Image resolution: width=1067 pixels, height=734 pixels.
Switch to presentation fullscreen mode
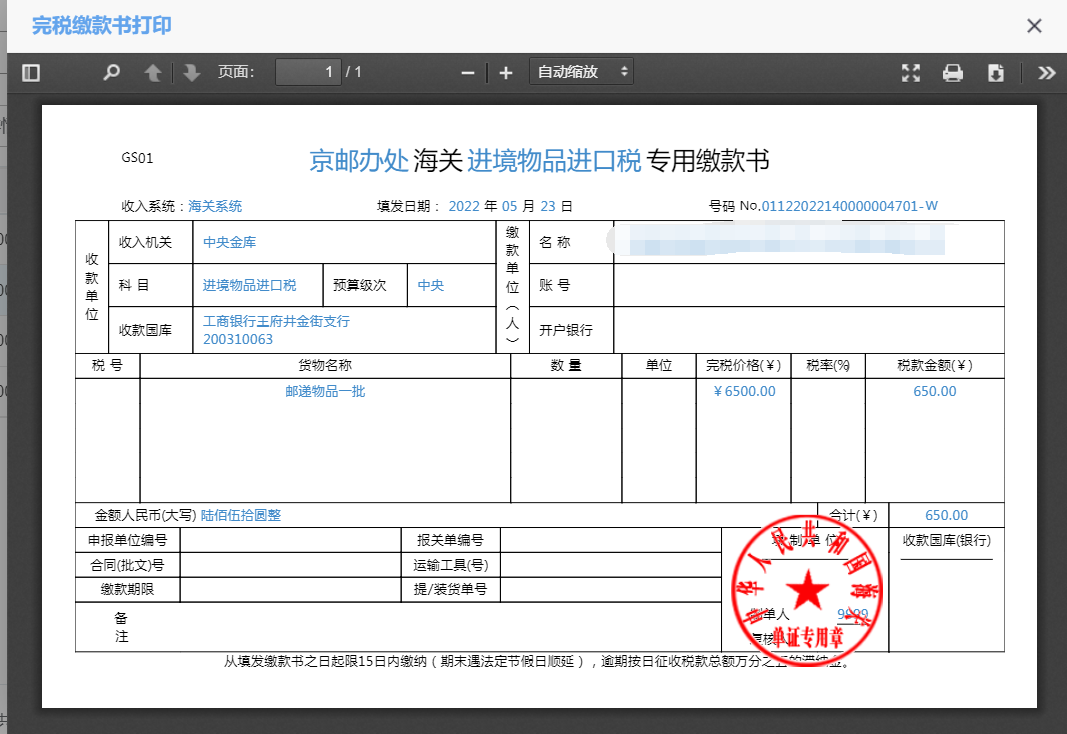click(x=911, y=72)
